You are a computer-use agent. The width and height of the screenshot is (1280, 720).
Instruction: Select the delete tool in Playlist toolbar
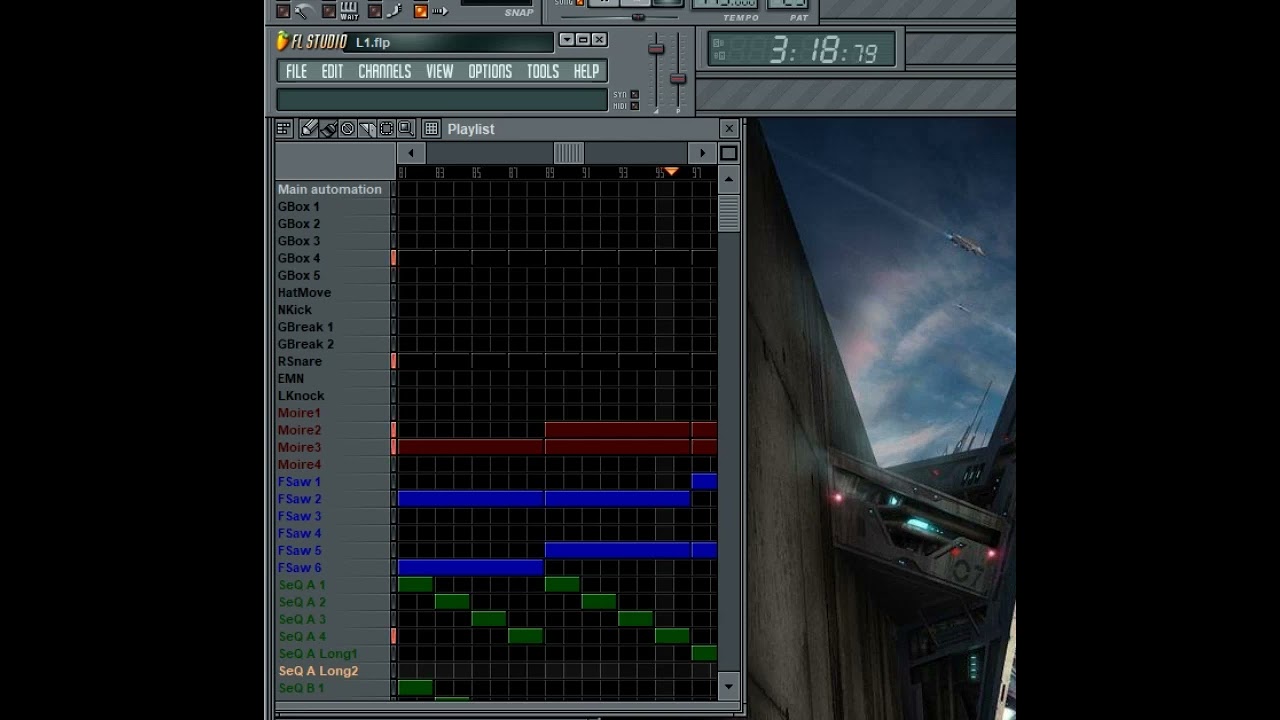(348, 129)
